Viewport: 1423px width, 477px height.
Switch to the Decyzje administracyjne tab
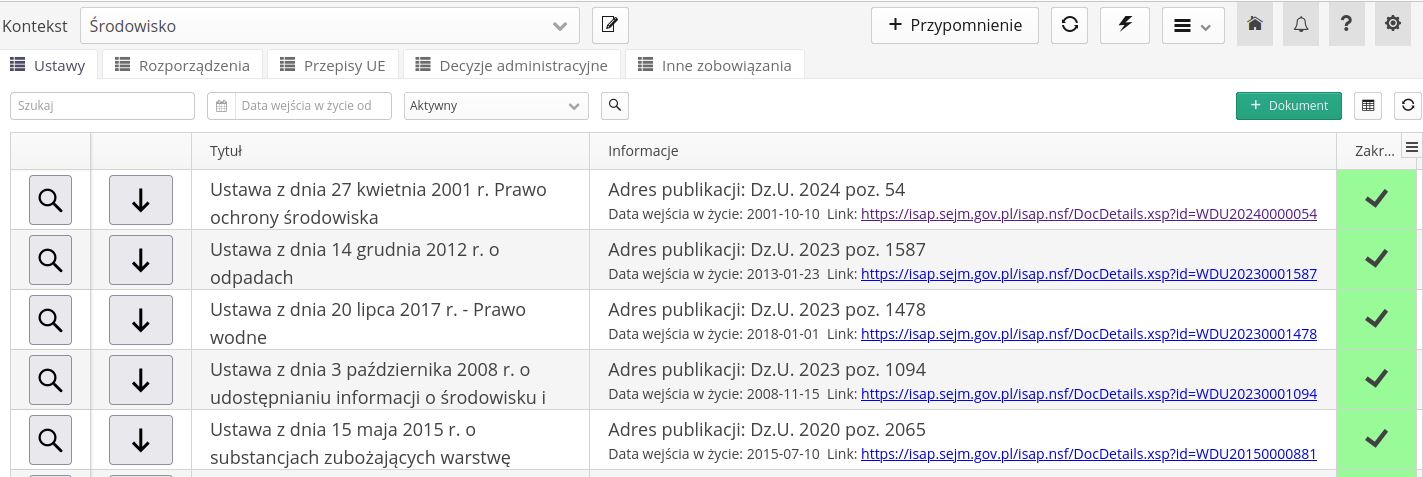tap(511, 66)
